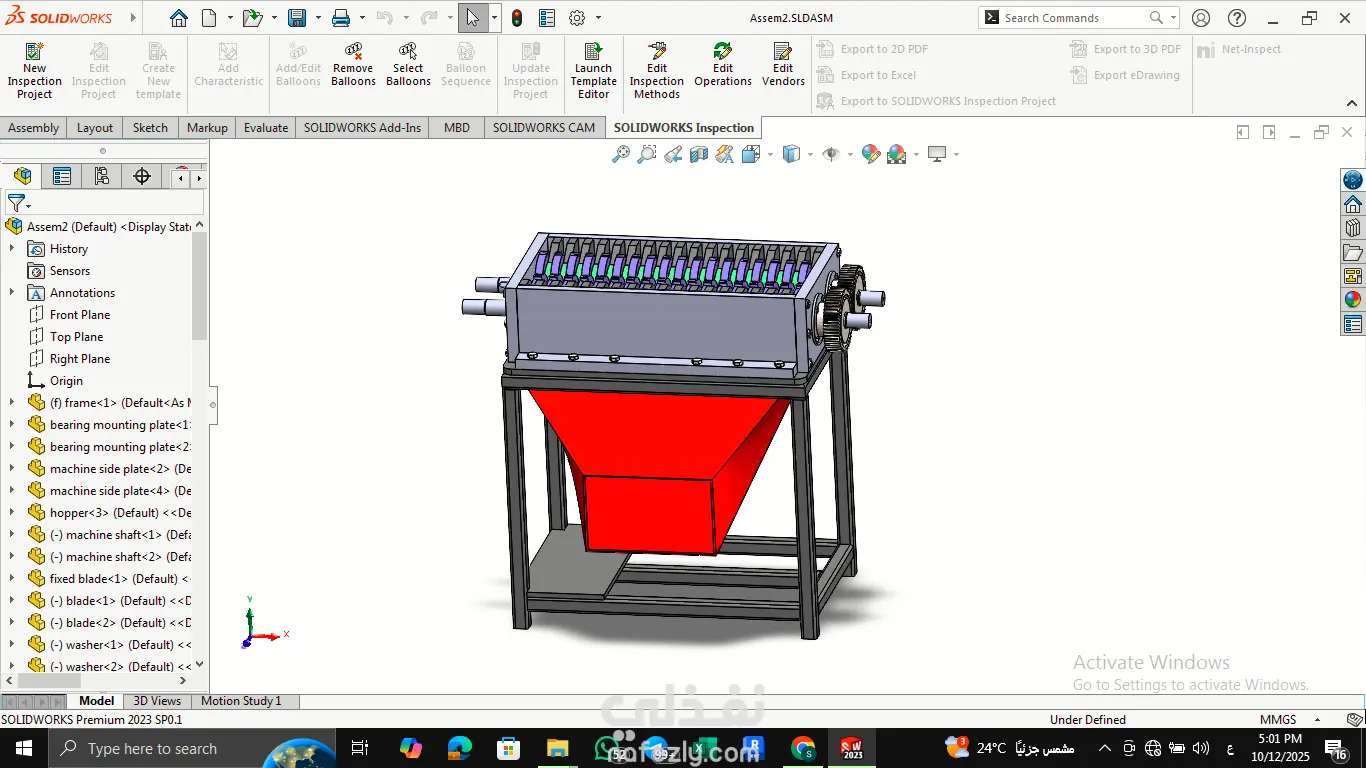Open the Custom Properties task pane icon
The width and height of the screenshot is (1366, 768).
[1353, 324]
